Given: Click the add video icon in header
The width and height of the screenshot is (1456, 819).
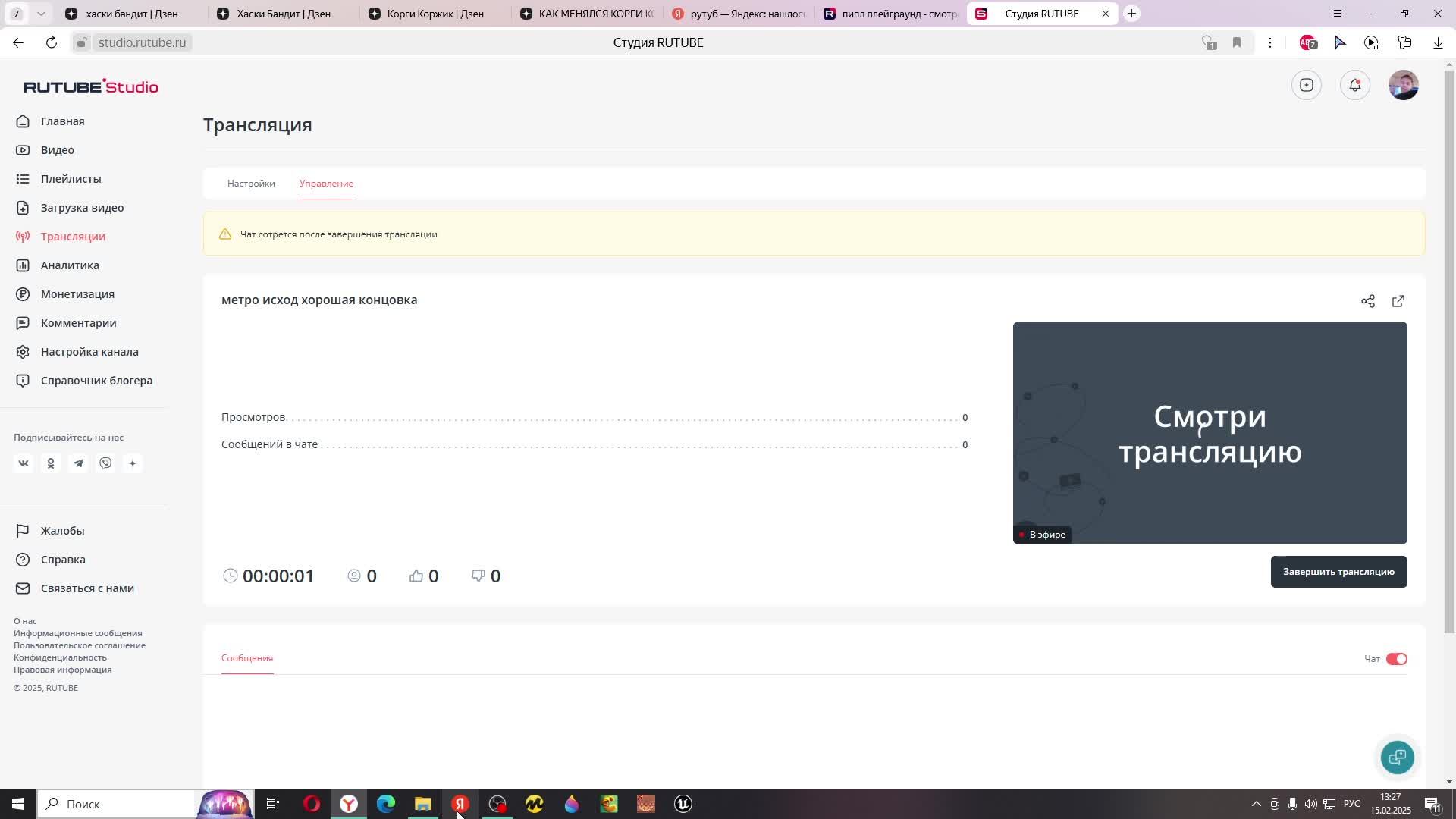Looking at the screenshot, I should click(1307, 85).
